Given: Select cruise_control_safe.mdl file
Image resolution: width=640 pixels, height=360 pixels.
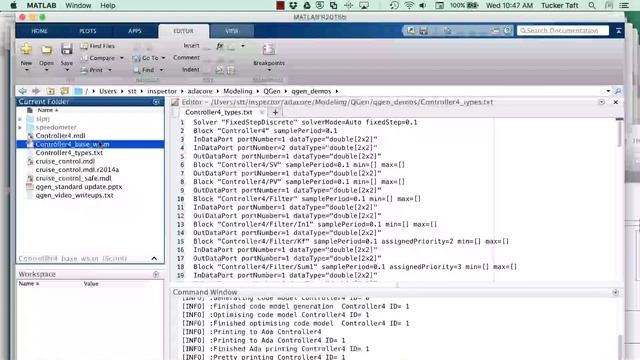Looking at the screenshot, I should click(x=73, y=178).
